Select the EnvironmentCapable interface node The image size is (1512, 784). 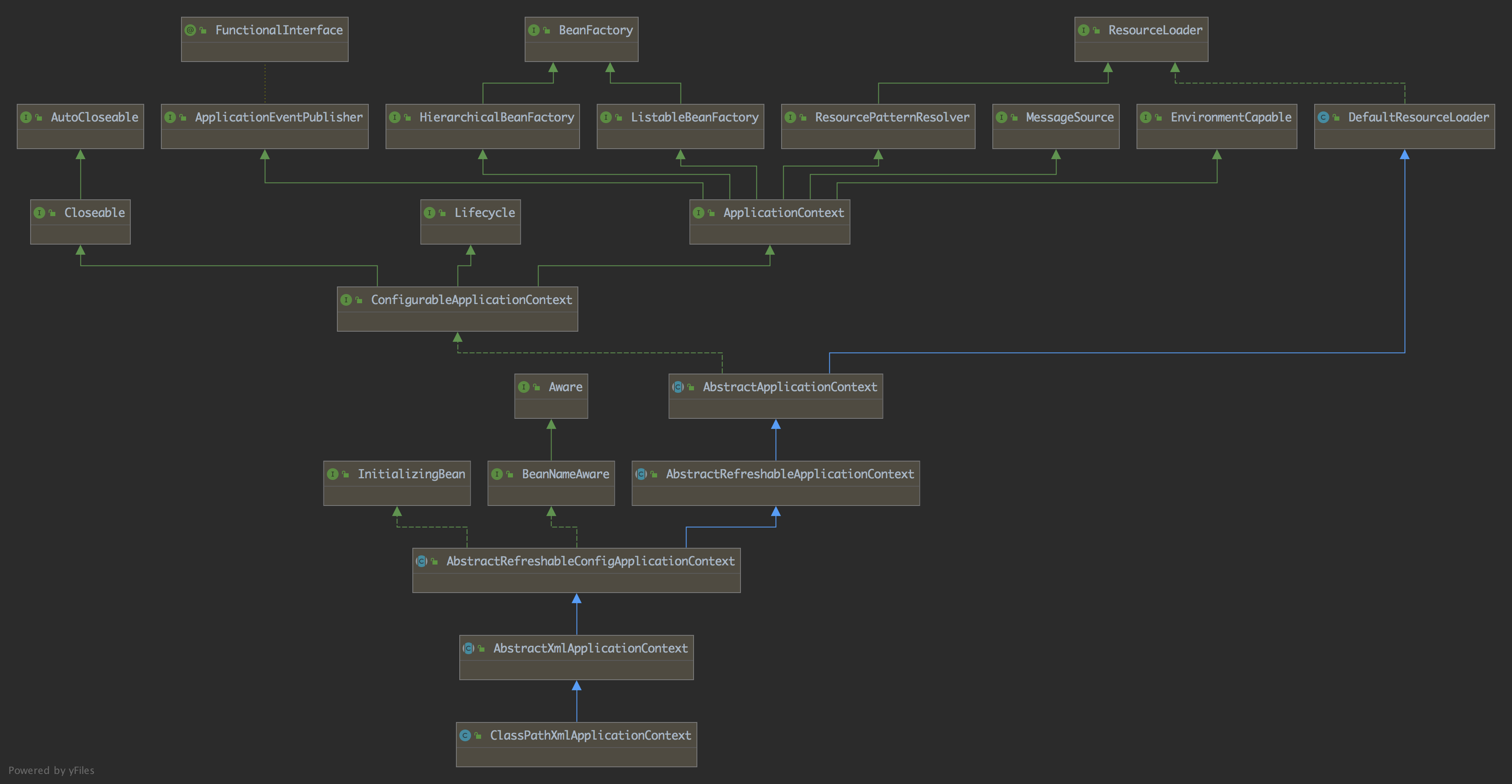pyautogui.click(x=1230, y=117)
